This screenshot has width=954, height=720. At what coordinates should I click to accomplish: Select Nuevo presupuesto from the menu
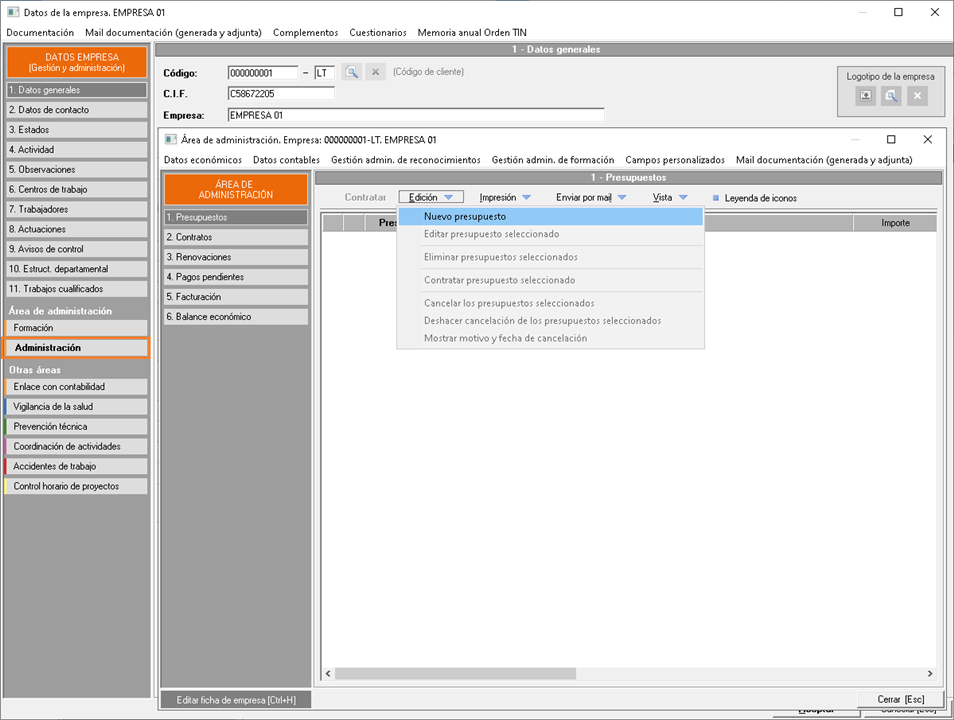click(x=465, y=216)
